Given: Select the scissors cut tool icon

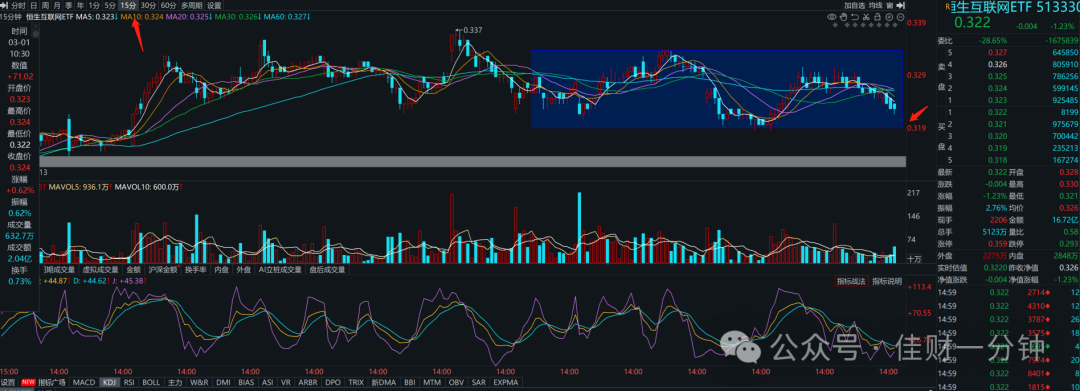Looking at the screenshot, I should tap(866, 17).
